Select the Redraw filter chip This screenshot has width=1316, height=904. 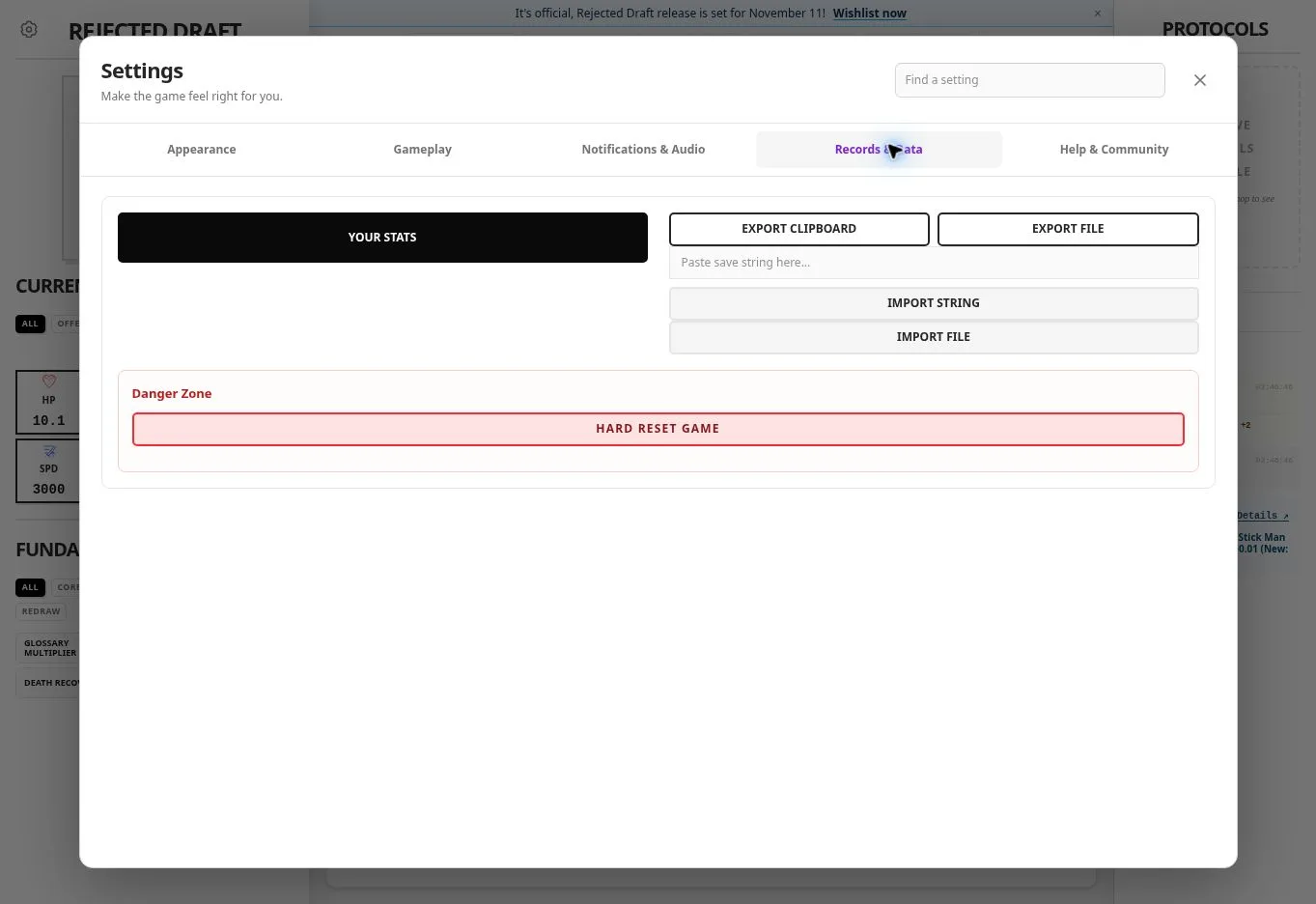tap(42, 611)
